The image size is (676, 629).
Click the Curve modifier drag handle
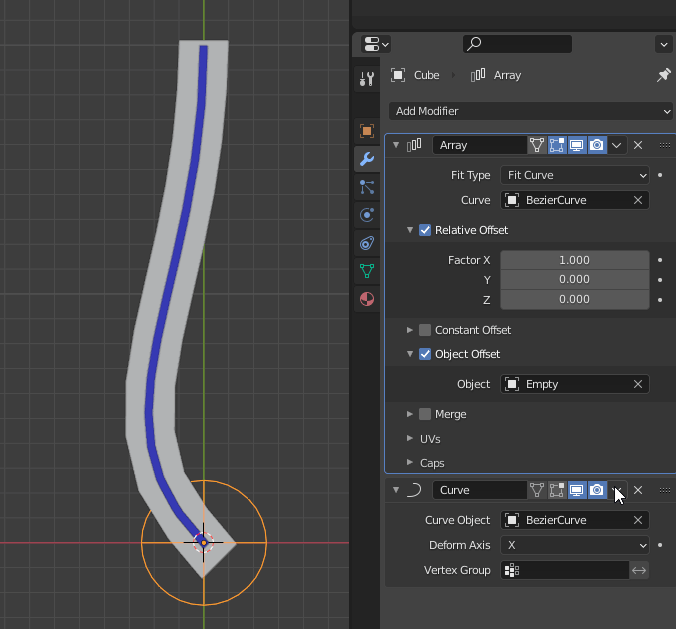click(665, 490)
